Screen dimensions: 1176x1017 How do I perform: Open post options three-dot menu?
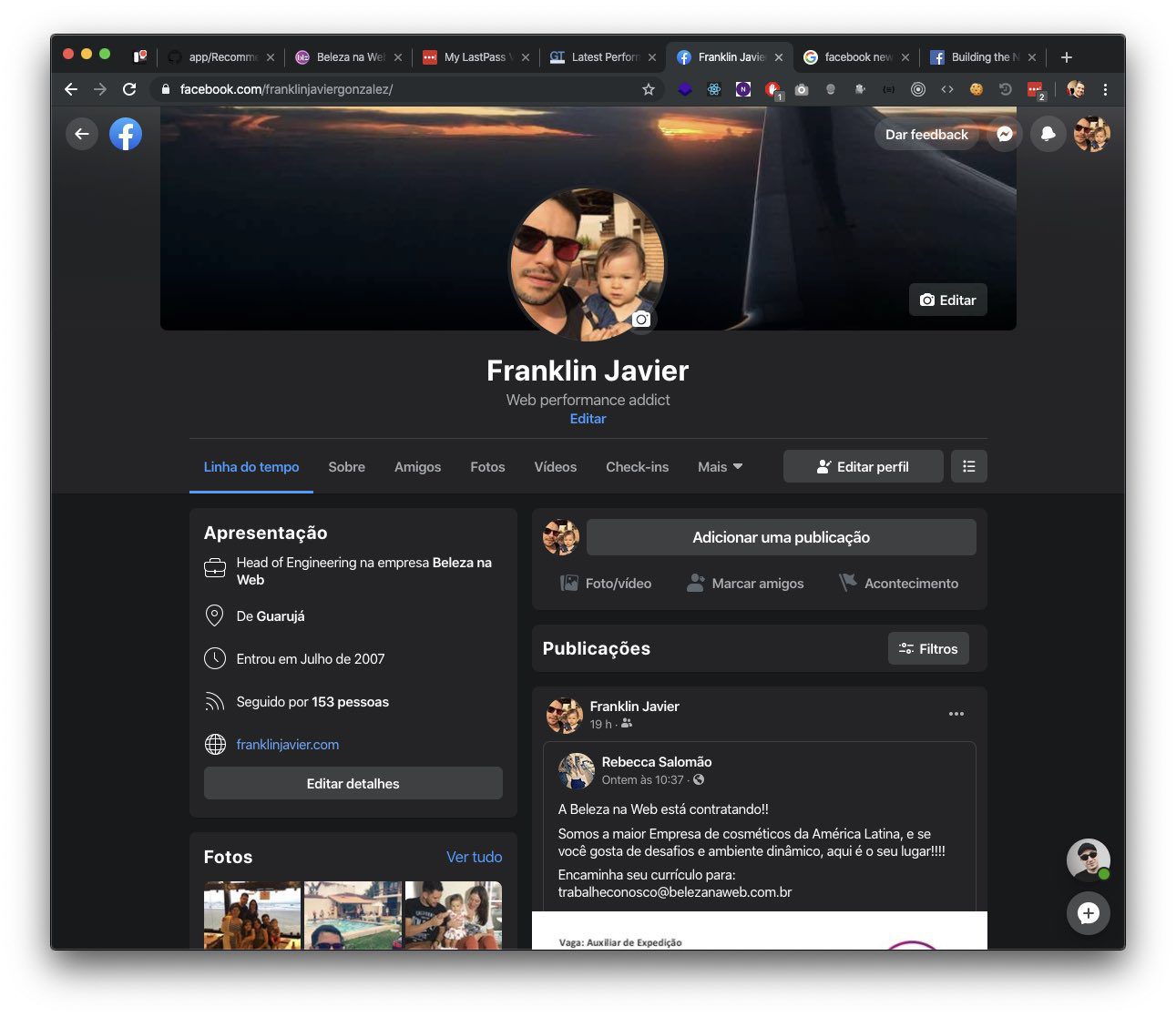956,714
